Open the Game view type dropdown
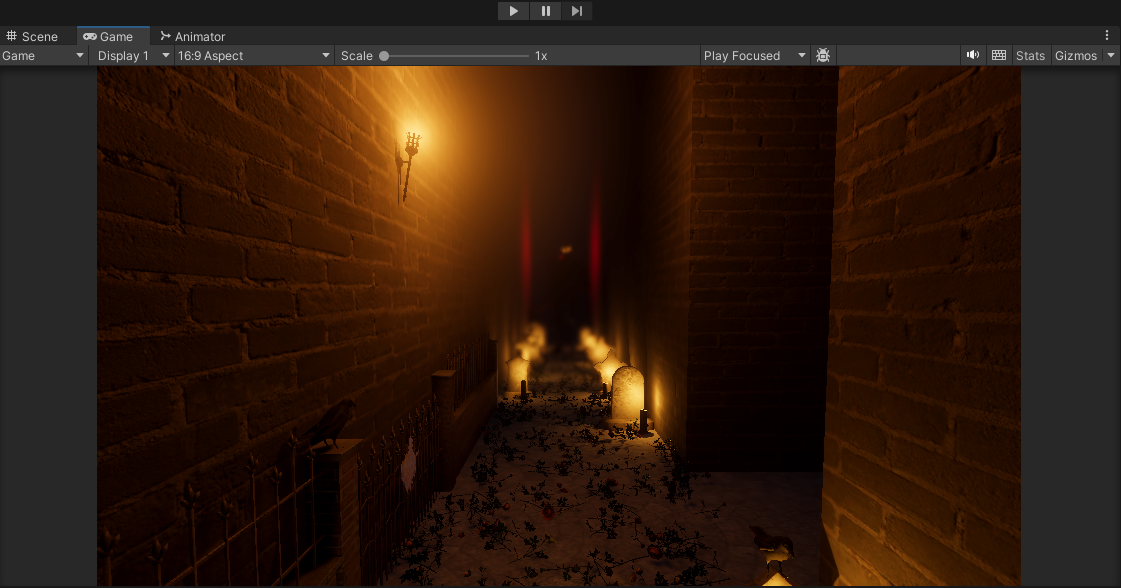The image size is (1121, 588). [44, 56]
